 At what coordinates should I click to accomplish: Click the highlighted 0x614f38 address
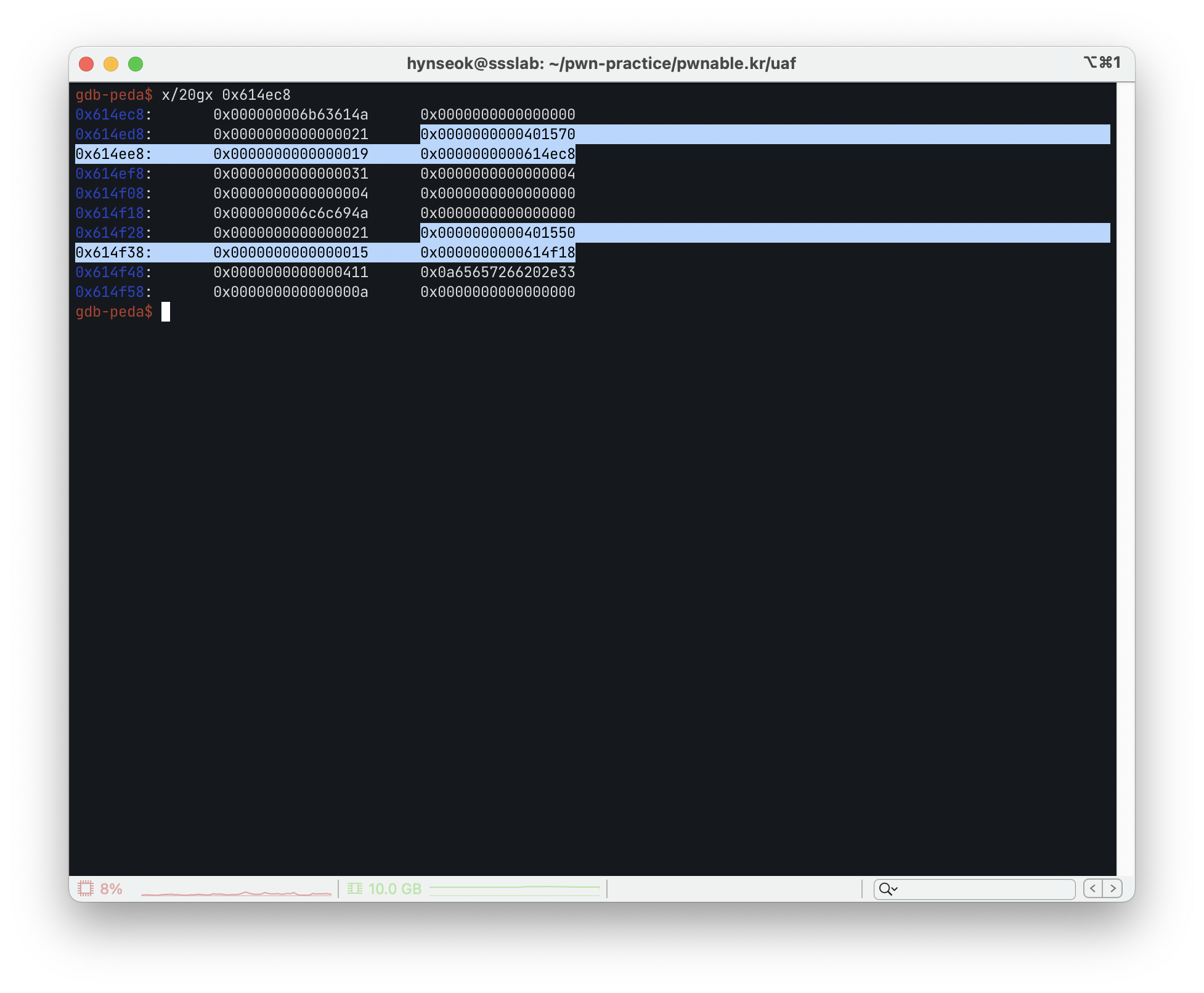tap(110, 253)
